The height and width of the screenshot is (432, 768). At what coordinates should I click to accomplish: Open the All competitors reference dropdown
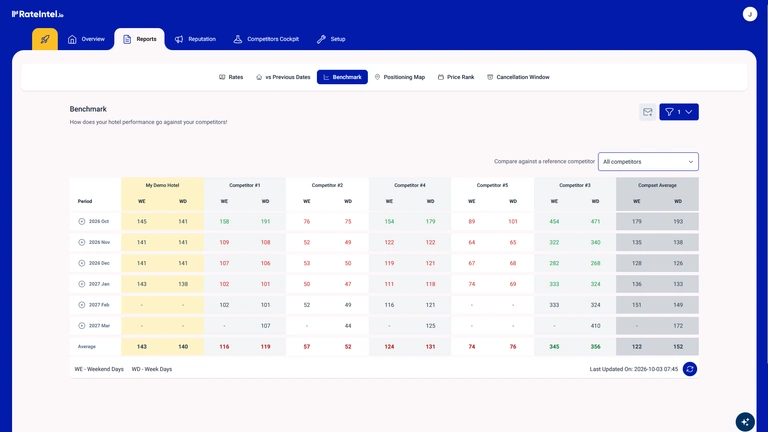coord(648,162)
